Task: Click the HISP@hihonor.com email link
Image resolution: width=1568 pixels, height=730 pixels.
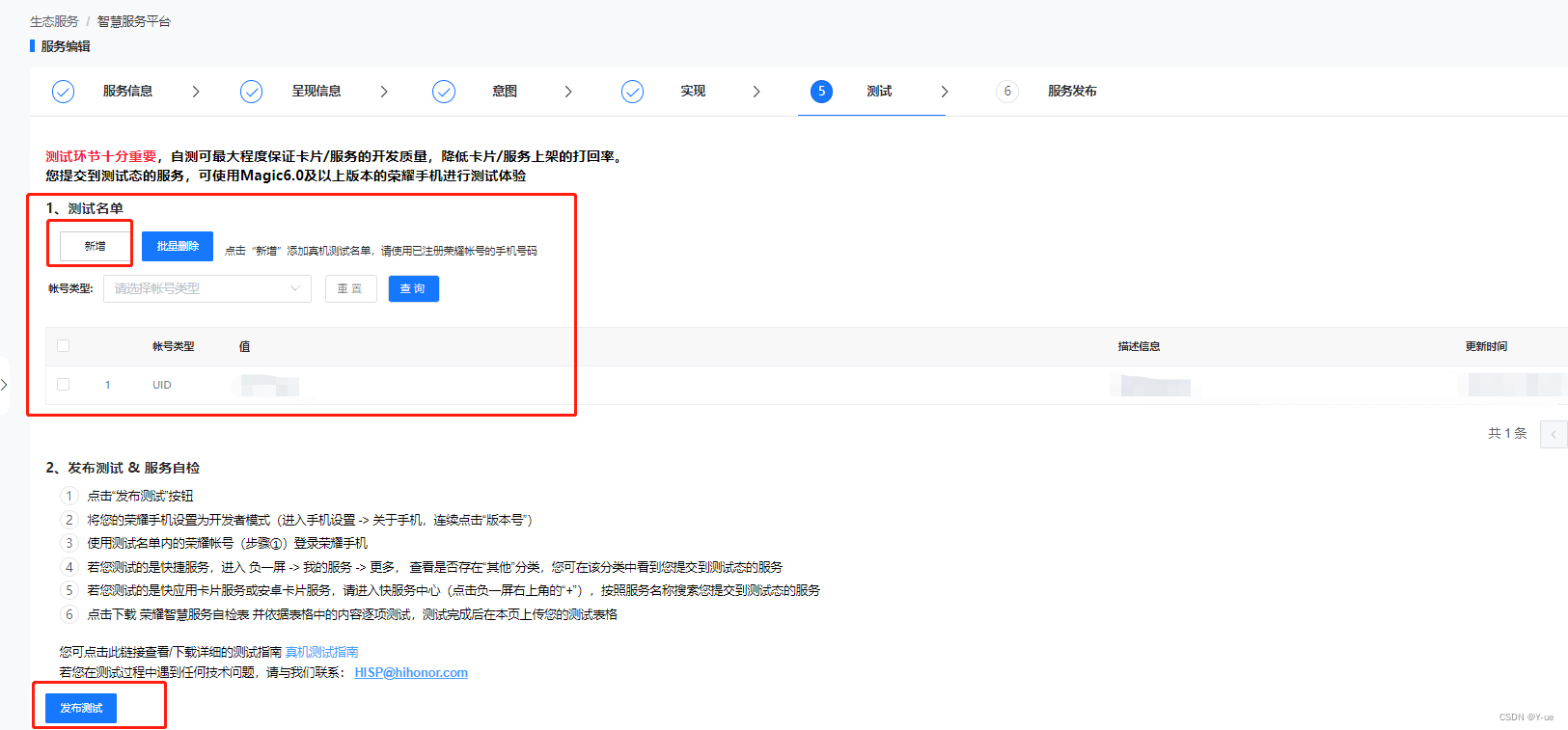Action: click(411, 673)
